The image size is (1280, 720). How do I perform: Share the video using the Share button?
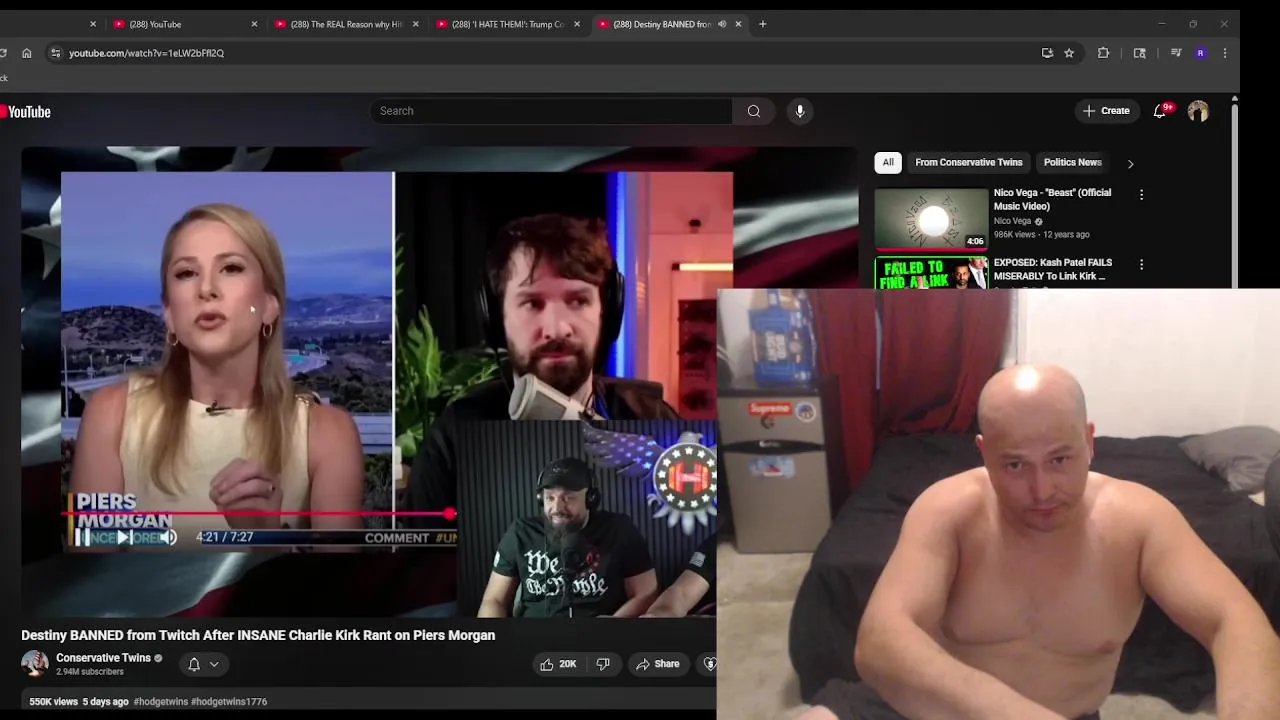(x=658, y=664)
